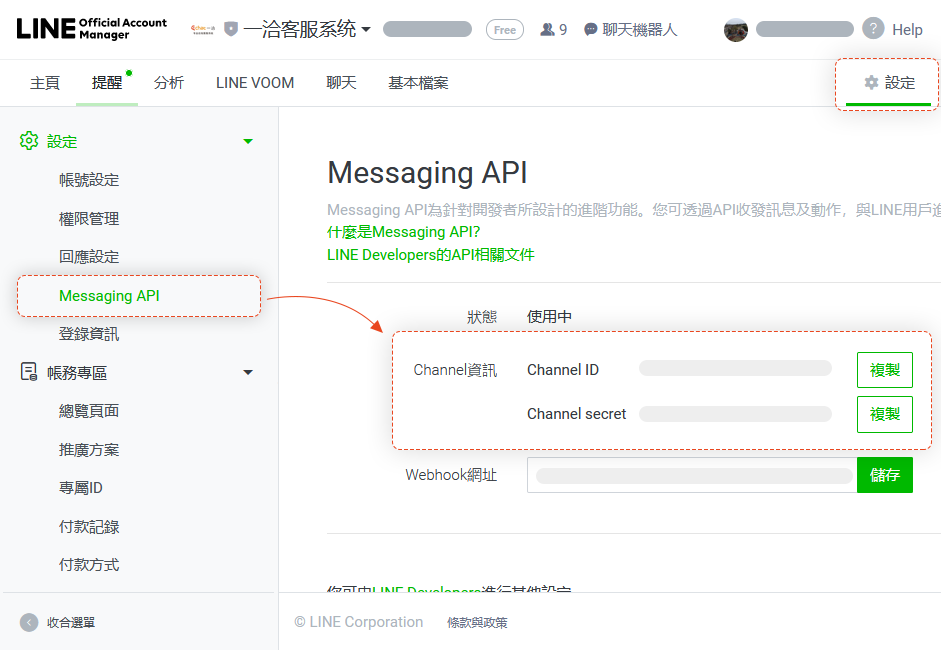Image resolution: width=941 pixels, height=650 pixels.
Task: Copy the Channel ID with 複製 button
Action: [x=885, y=370]
